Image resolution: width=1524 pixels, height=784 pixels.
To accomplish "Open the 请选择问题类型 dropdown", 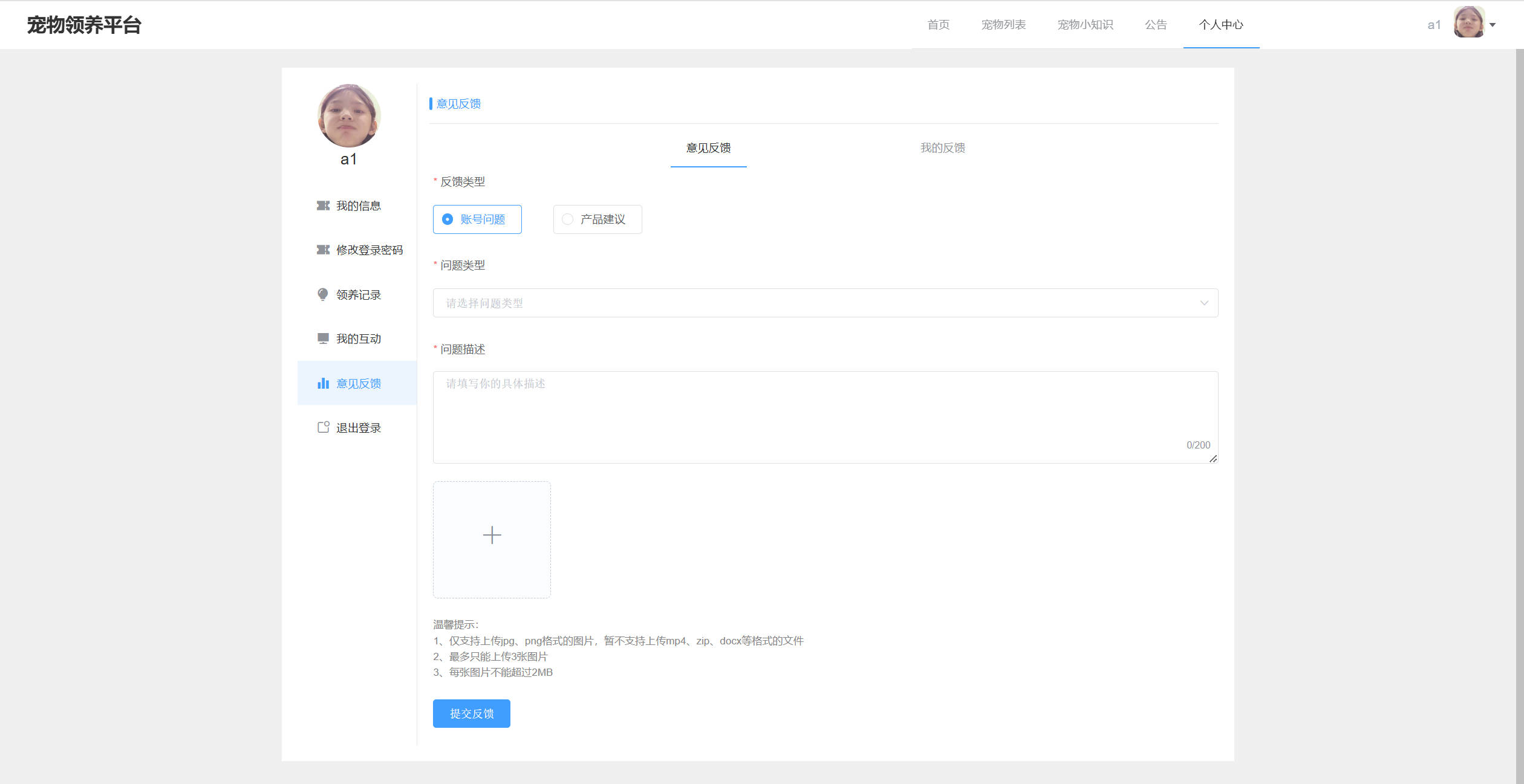I will tap(825, 303).
